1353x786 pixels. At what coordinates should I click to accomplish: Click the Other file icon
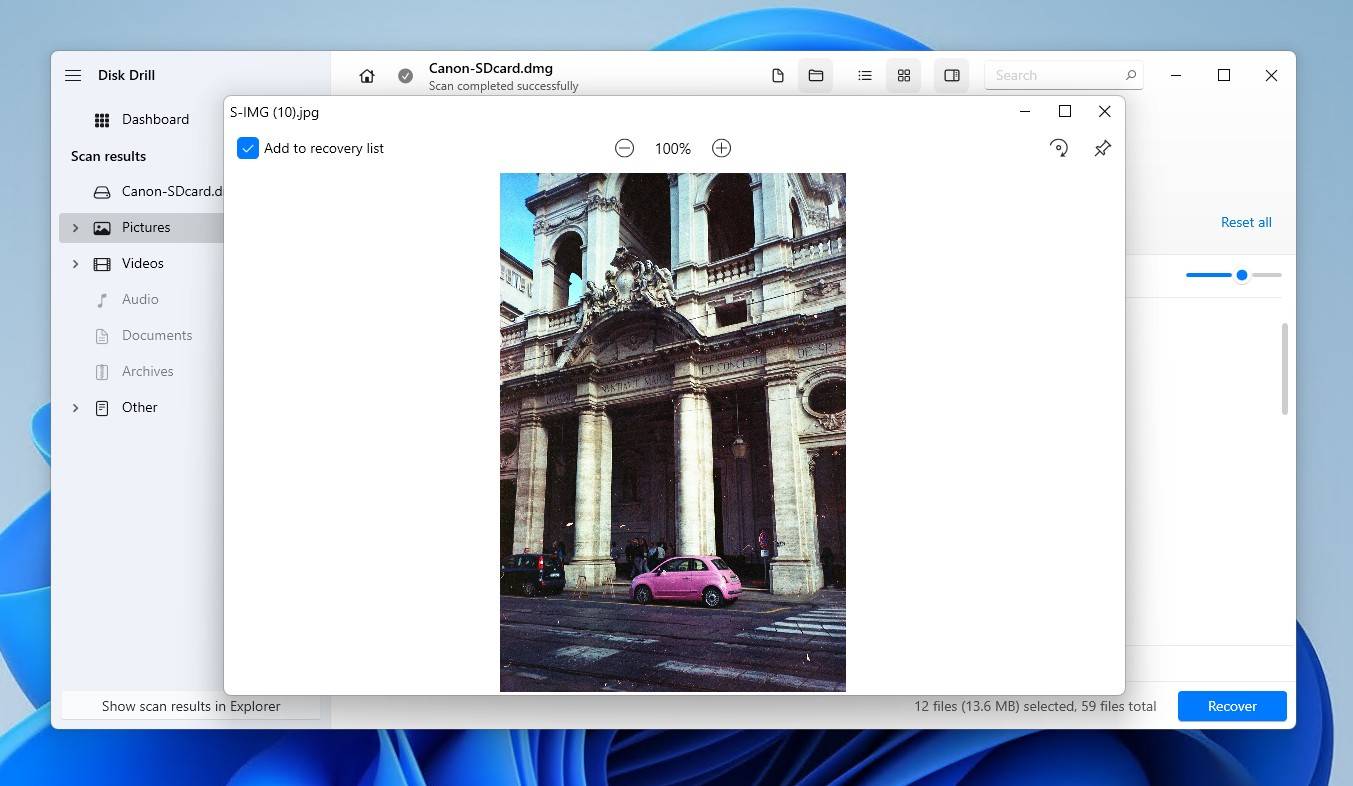click(102, 408)
